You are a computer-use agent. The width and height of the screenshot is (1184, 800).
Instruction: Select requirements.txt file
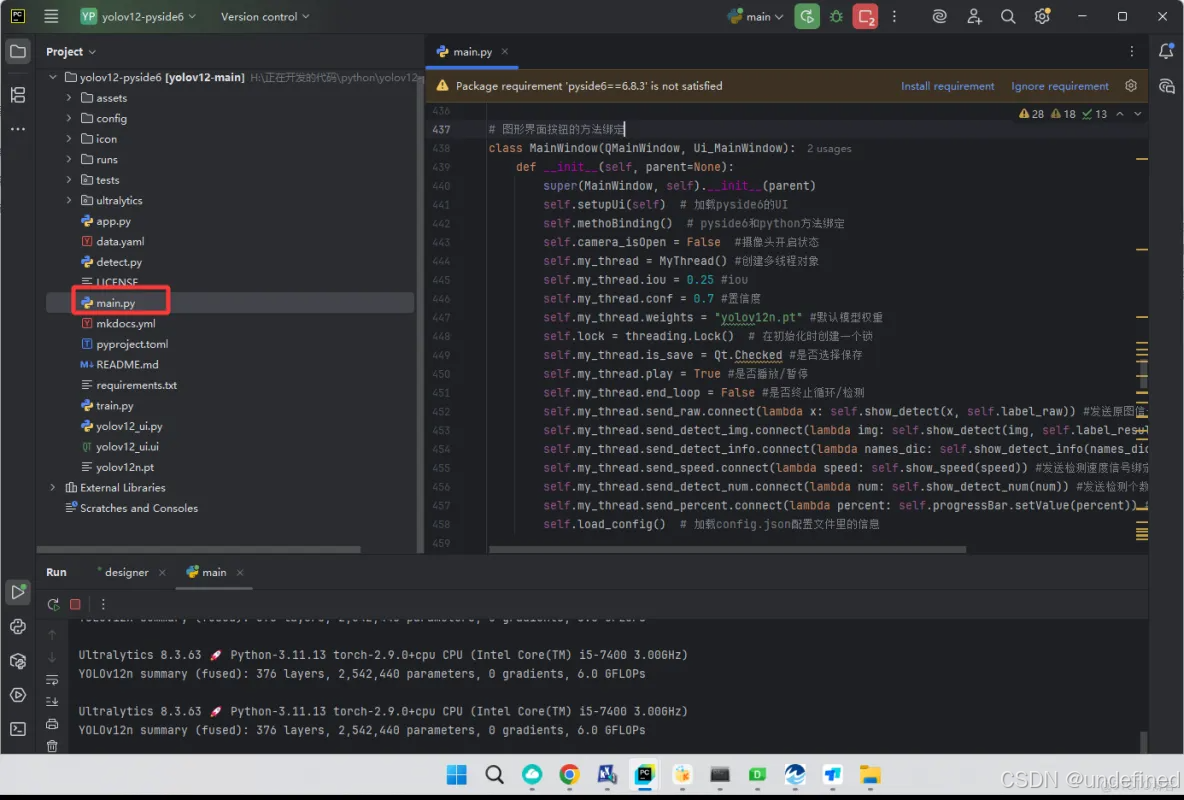coord(136,385)
